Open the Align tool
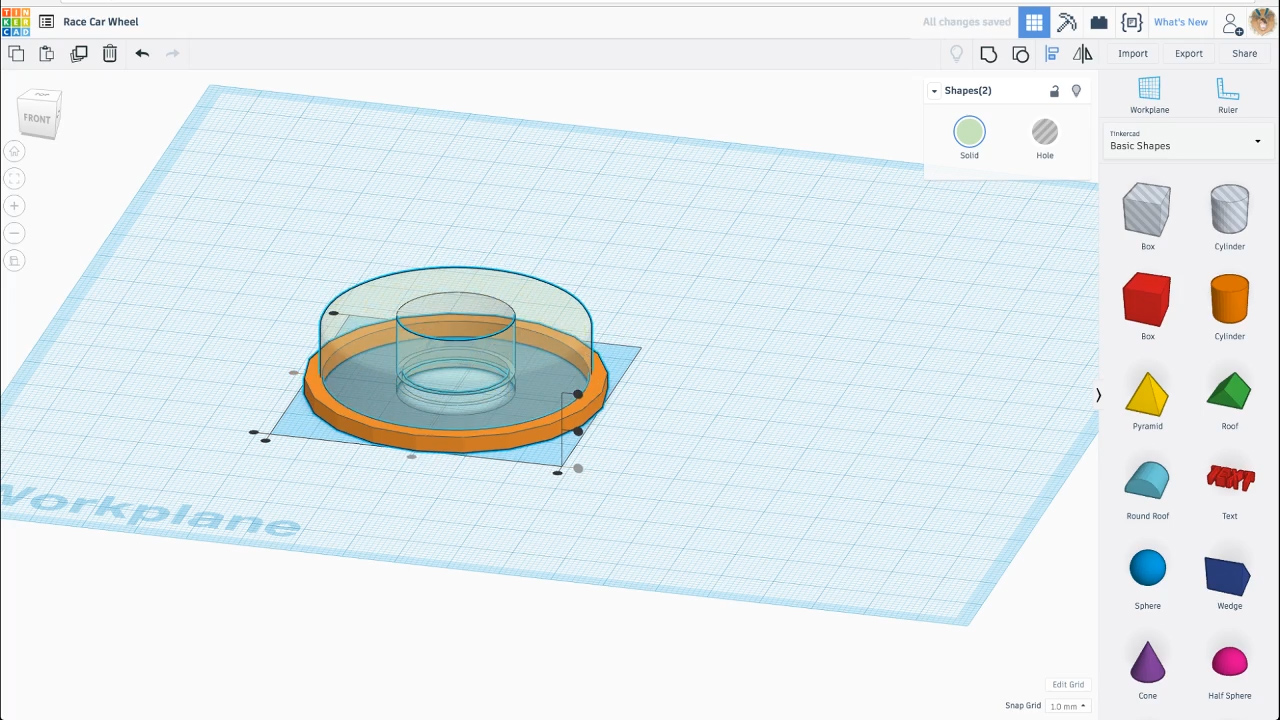 (1052, 54)
